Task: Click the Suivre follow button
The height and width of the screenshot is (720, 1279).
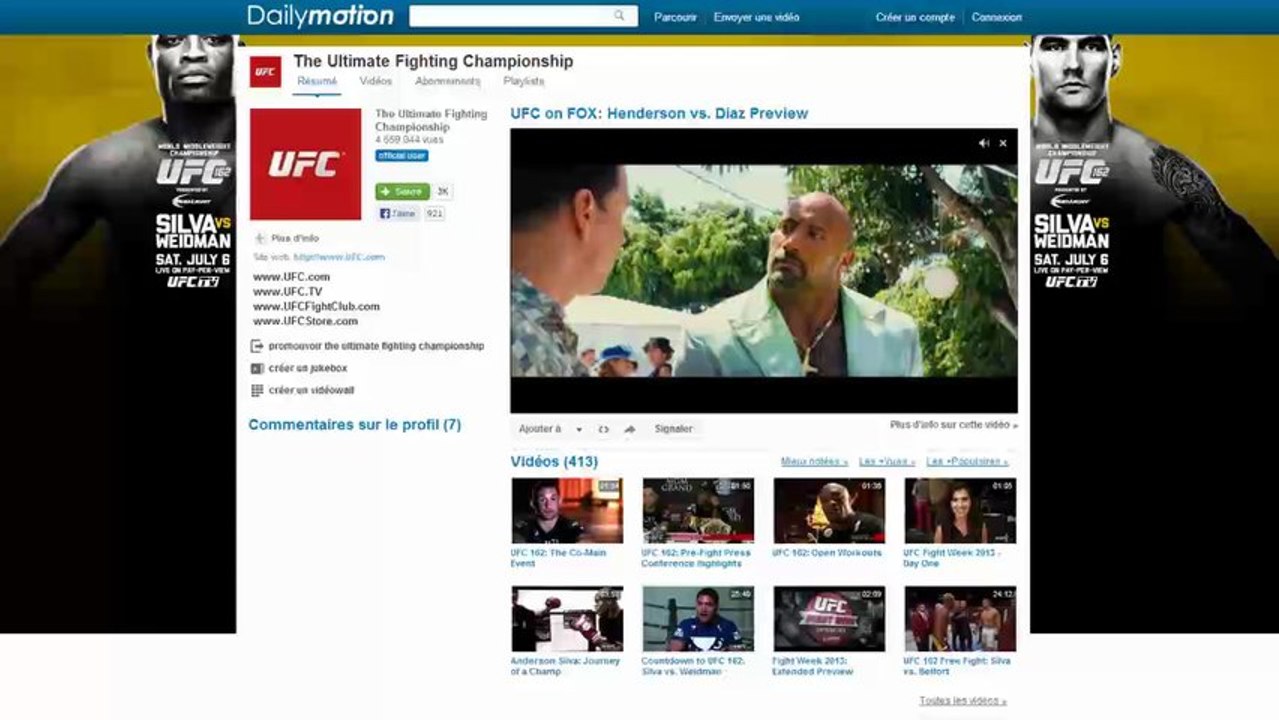Action: coord(402,191)
